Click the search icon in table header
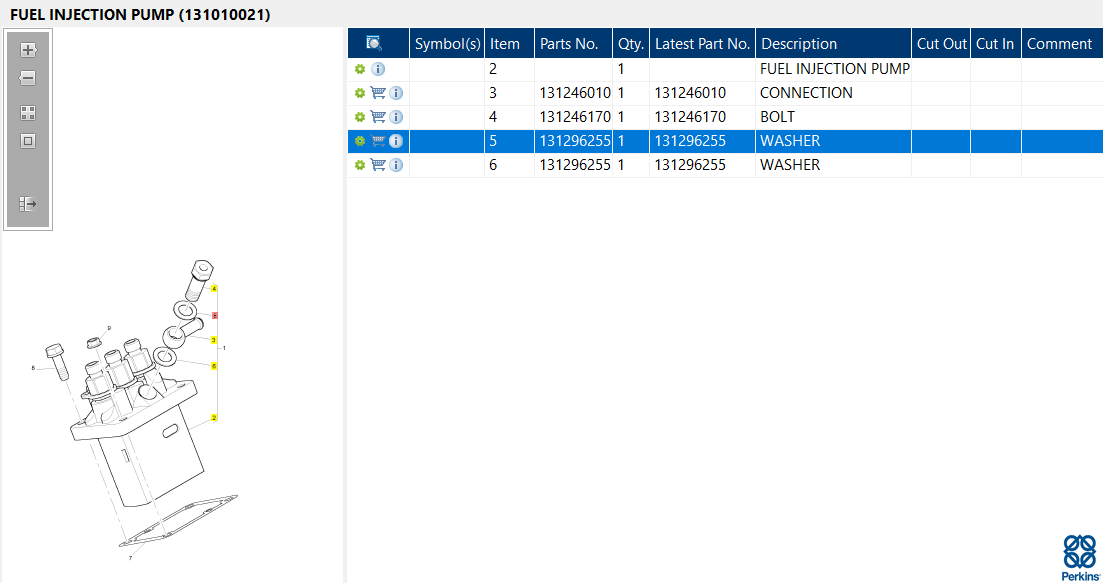Viewport: 1103px width, 583px height. [x=374, y=43]
